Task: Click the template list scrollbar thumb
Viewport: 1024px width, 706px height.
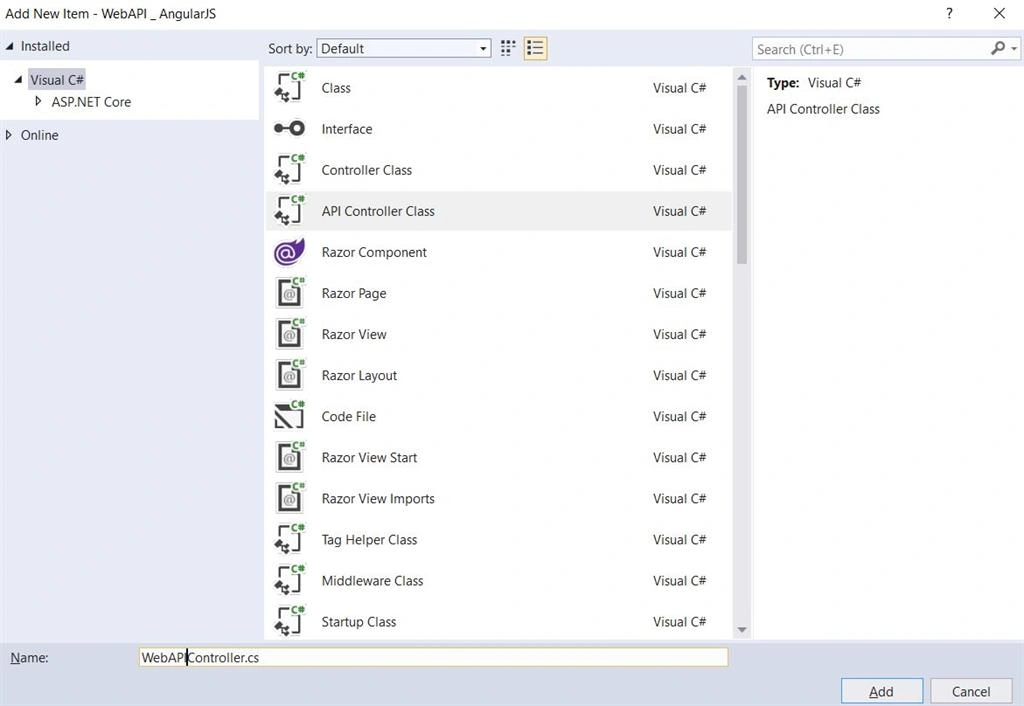Action: (x=741, y=174)
